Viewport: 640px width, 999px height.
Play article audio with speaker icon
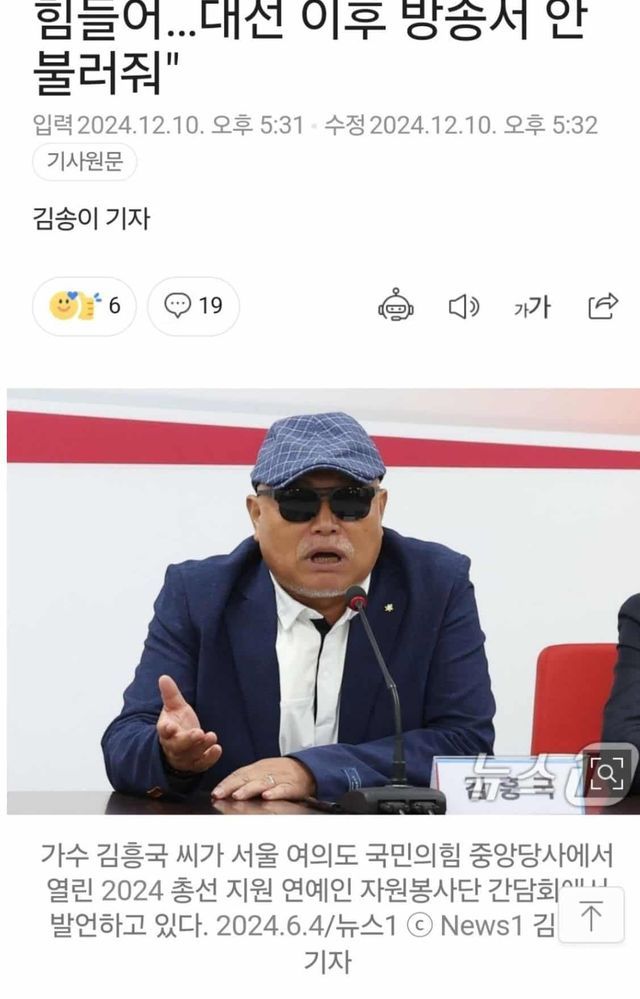(x=464, y=307)
